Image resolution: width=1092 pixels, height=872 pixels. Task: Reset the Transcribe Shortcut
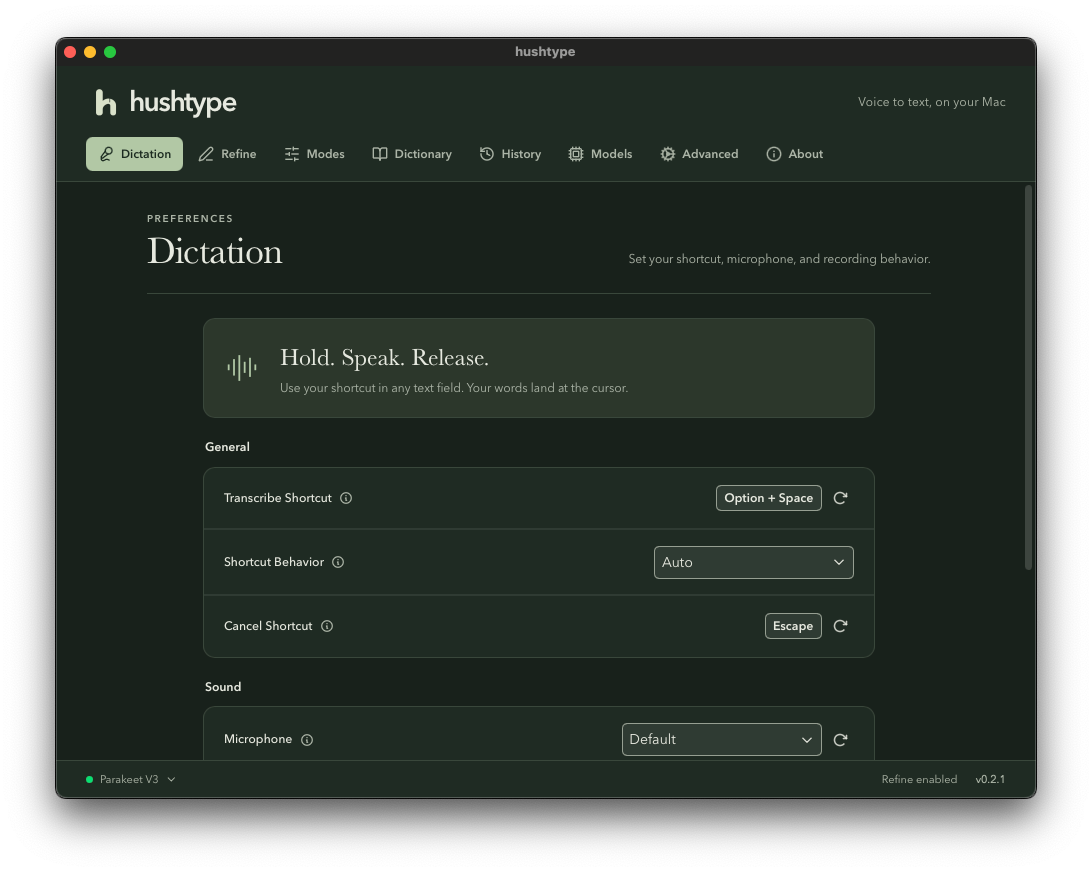point(841,498)
